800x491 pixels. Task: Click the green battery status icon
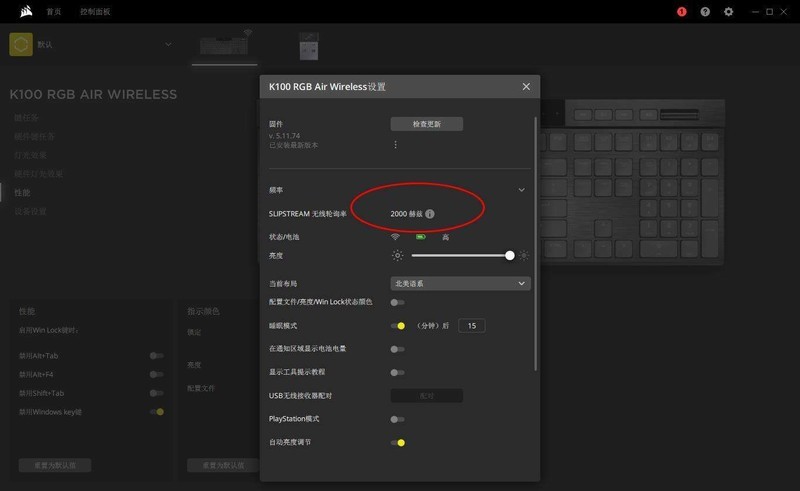(x=421, y=237)
